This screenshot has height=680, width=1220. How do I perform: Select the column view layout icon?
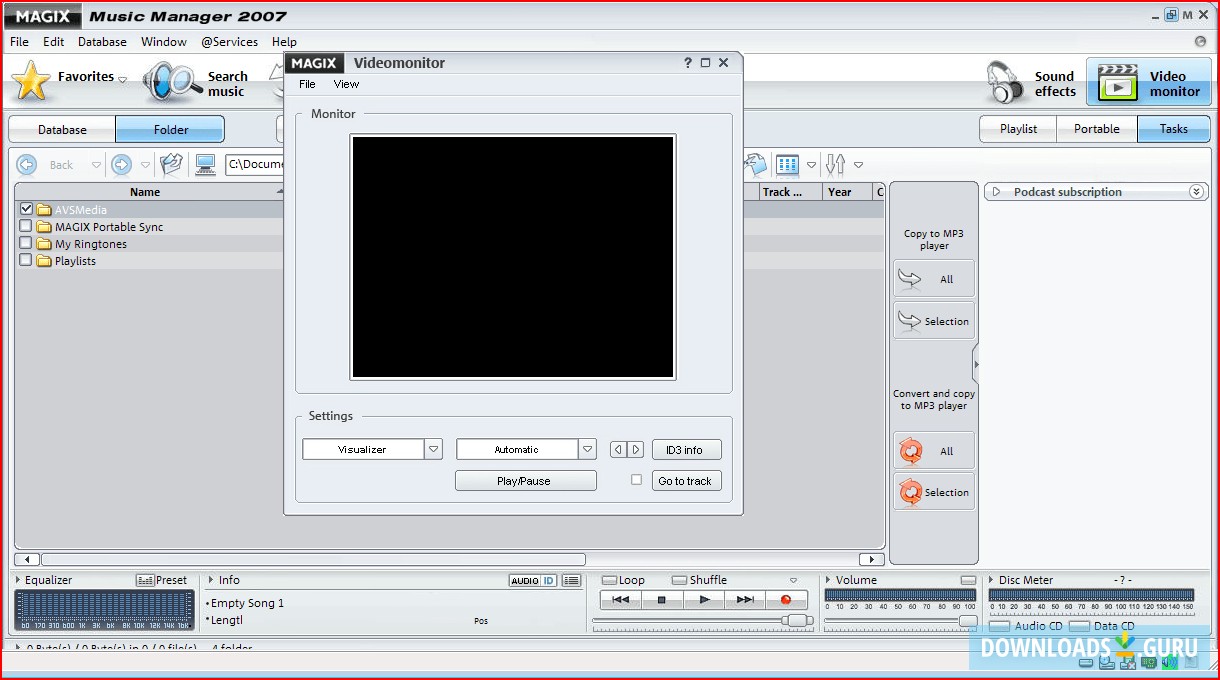(787, 164)
